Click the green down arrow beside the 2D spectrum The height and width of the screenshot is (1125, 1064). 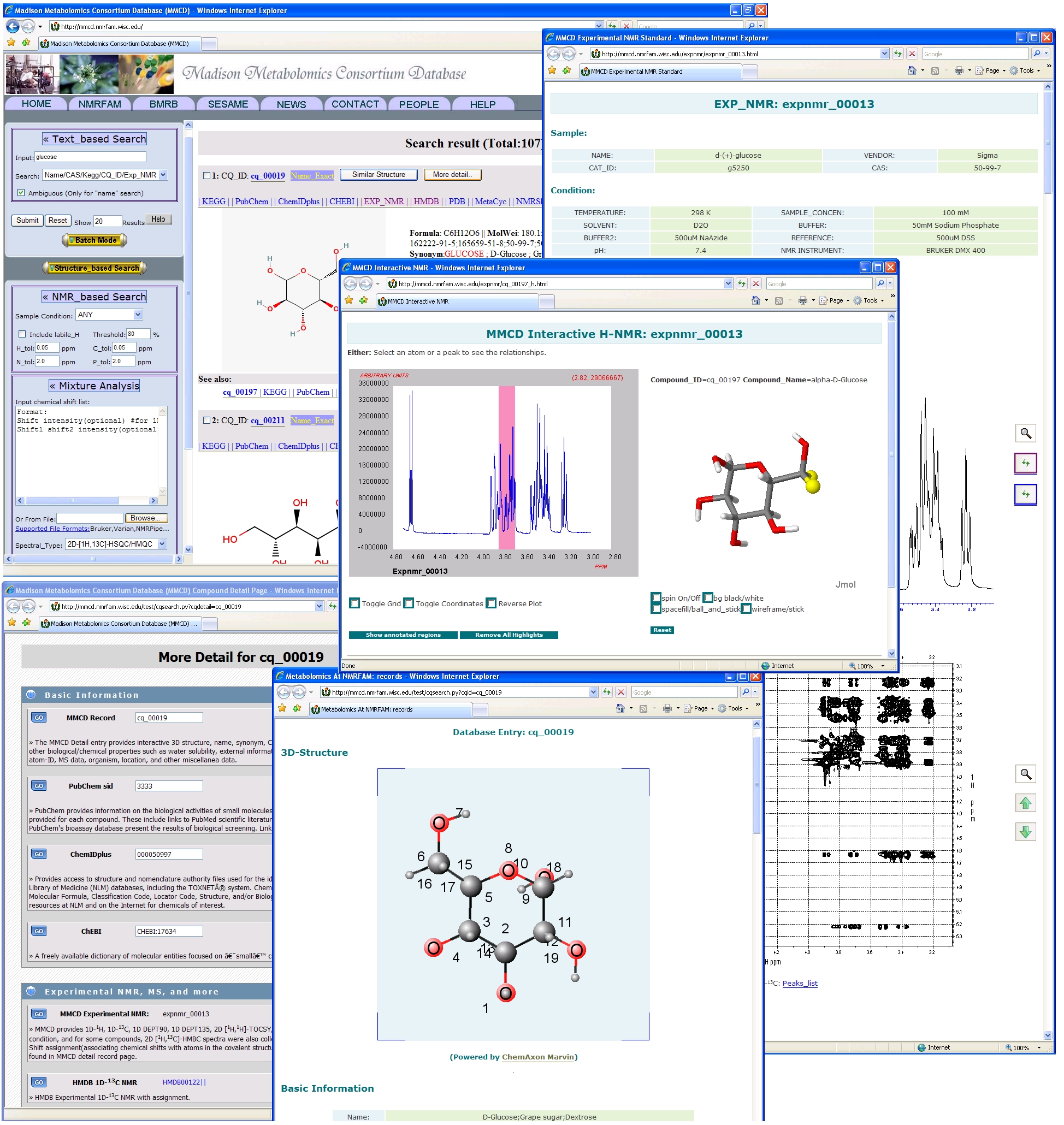[1025, 832]
